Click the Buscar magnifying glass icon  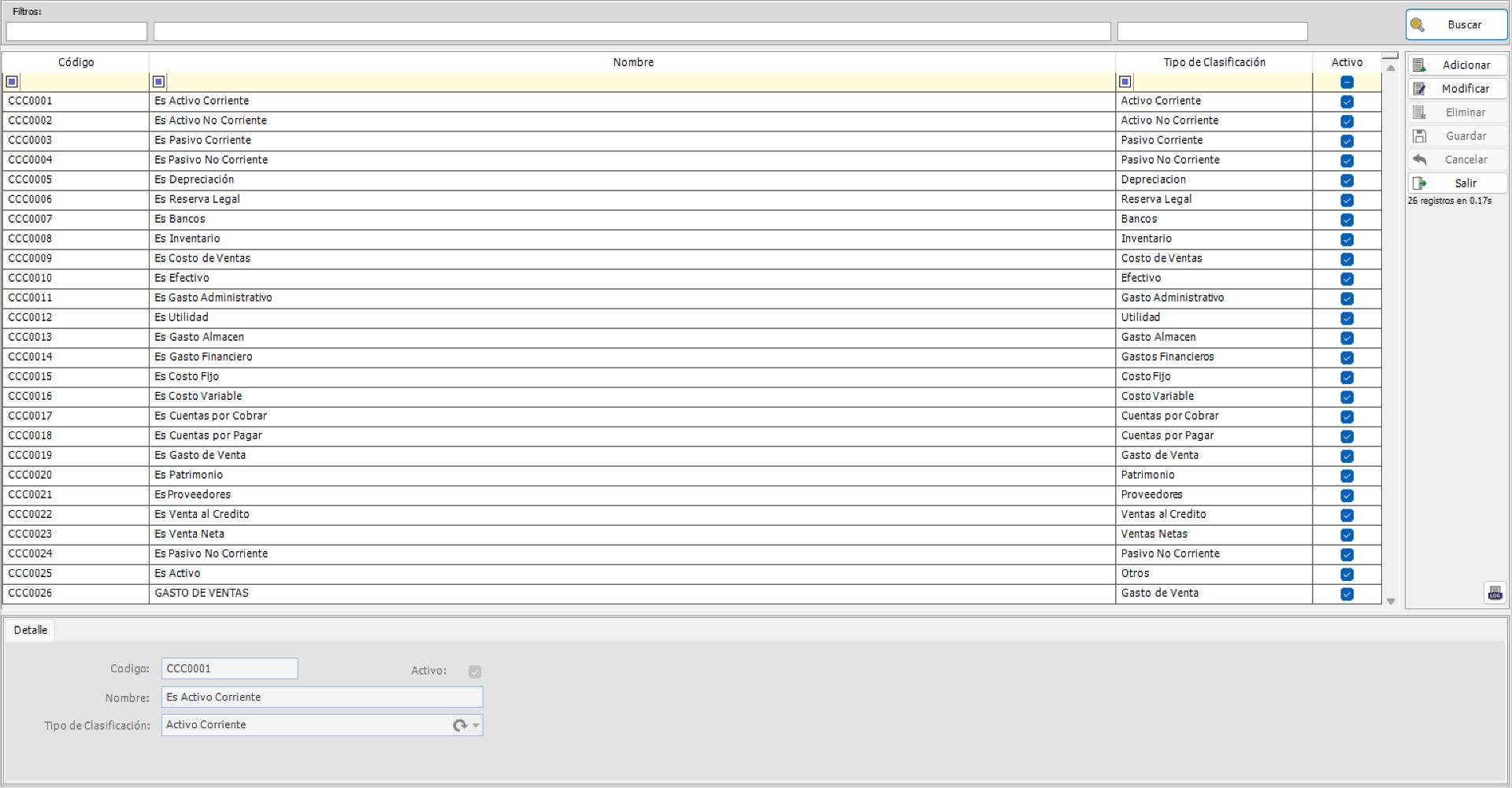pos(1419,24)
